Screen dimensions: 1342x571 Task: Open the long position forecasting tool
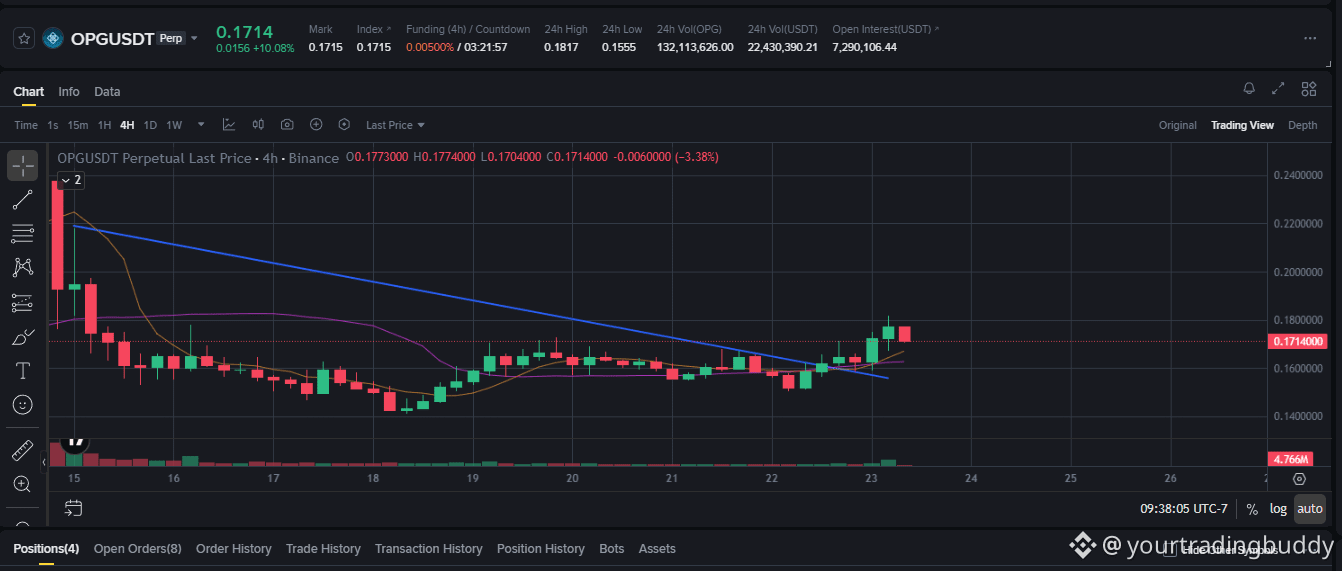coord(23,302)
